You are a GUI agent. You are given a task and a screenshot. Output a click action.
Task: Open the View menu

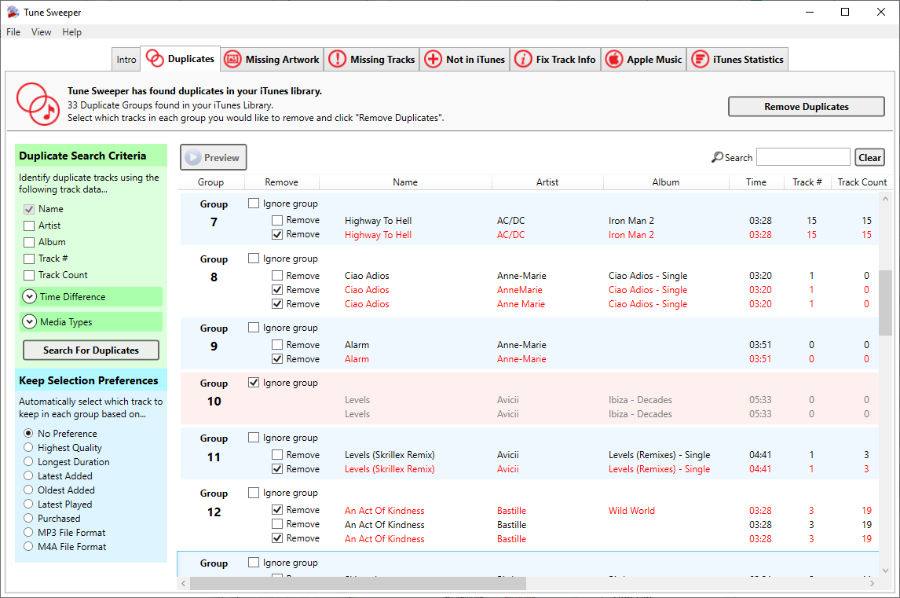pos(41,32)
